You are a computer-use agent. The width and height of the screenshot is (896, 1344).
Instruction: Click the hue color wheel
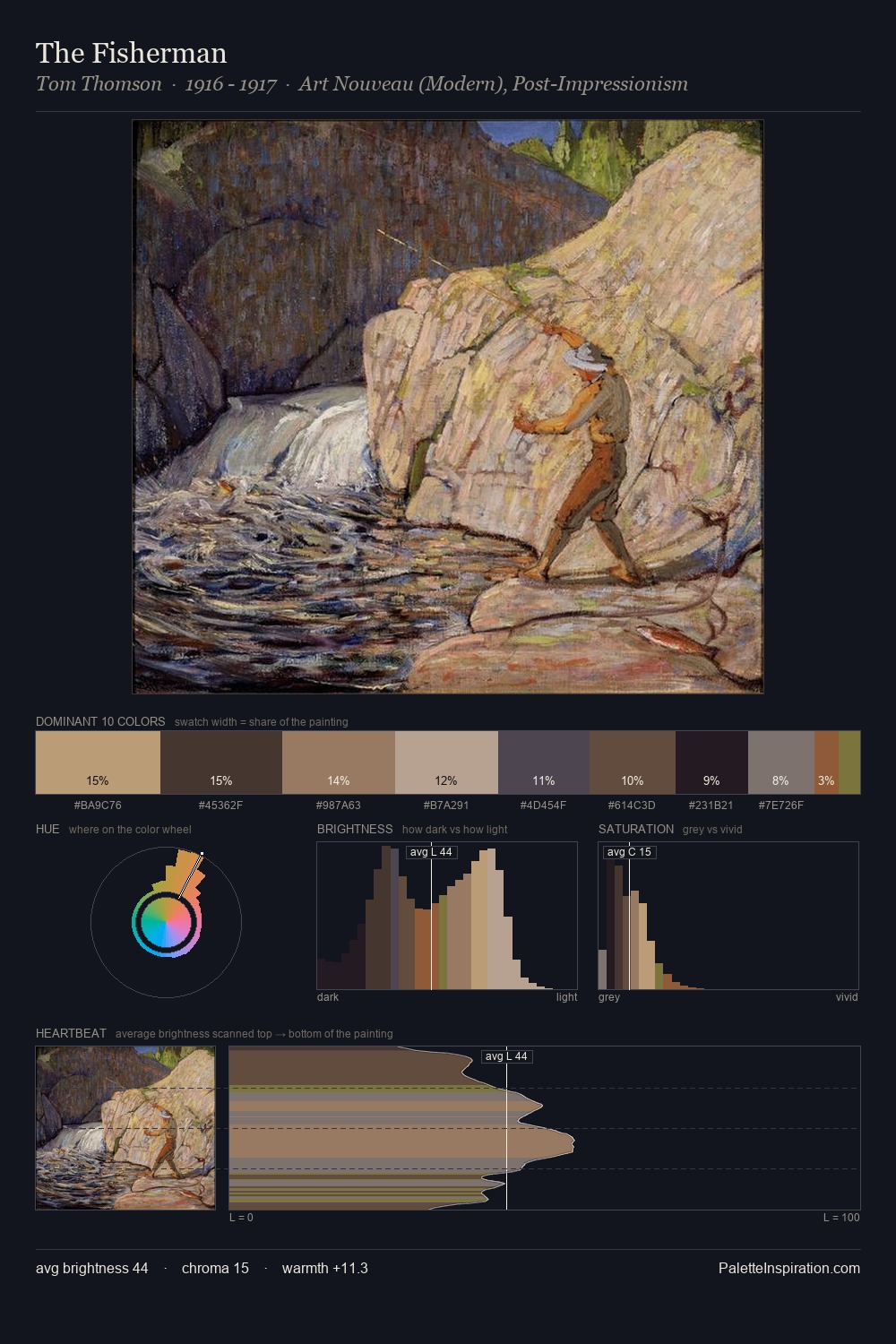[x=166, y=922]
